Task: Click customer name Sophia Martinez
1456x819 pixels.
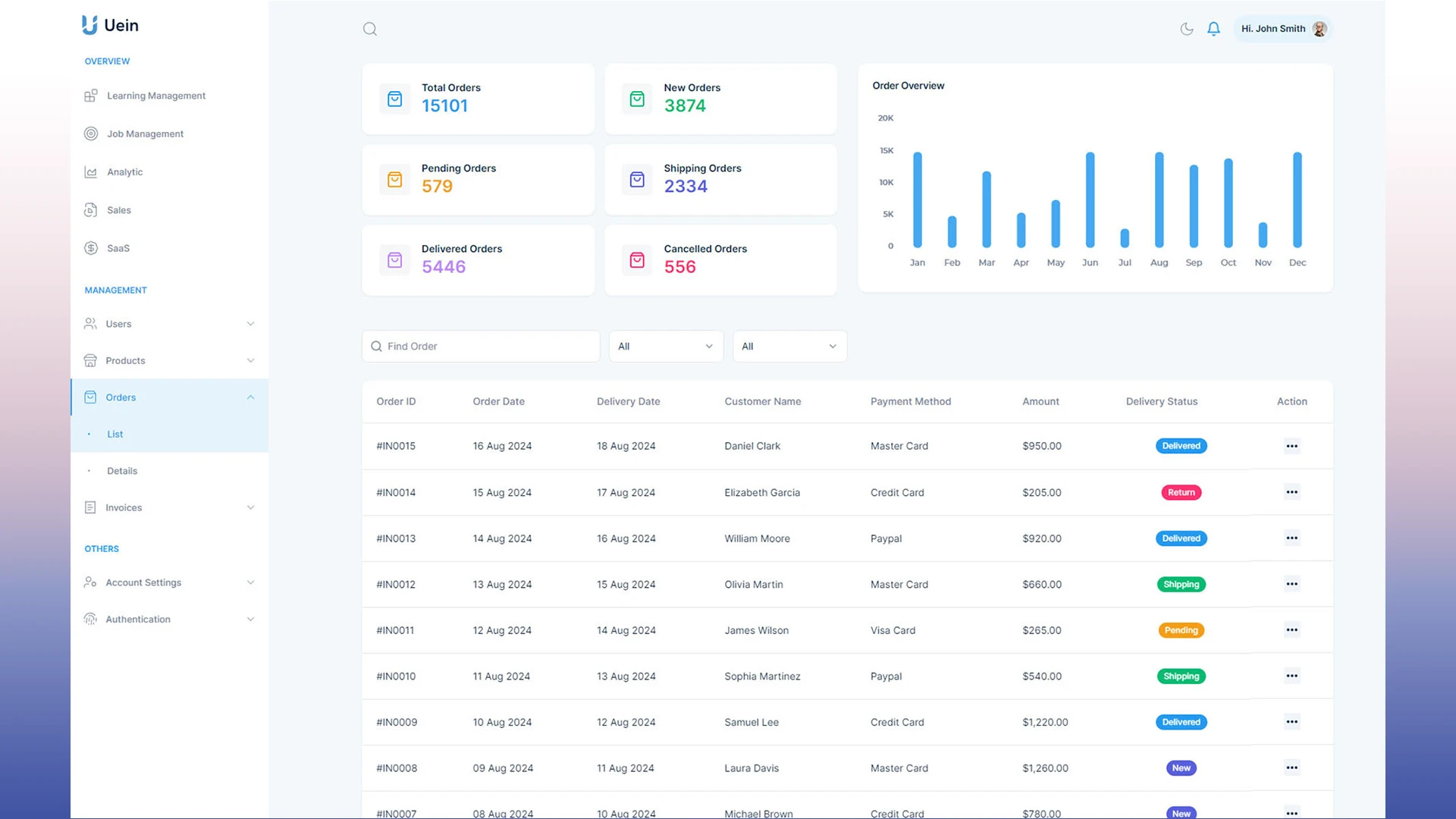Action: click(762, 676)
